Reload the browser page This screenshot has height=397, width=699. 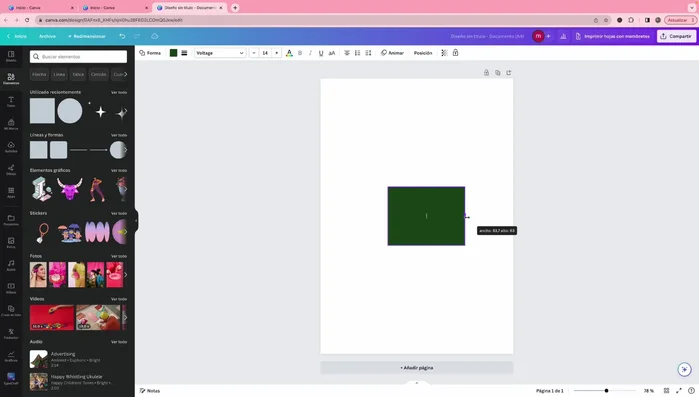27,20
